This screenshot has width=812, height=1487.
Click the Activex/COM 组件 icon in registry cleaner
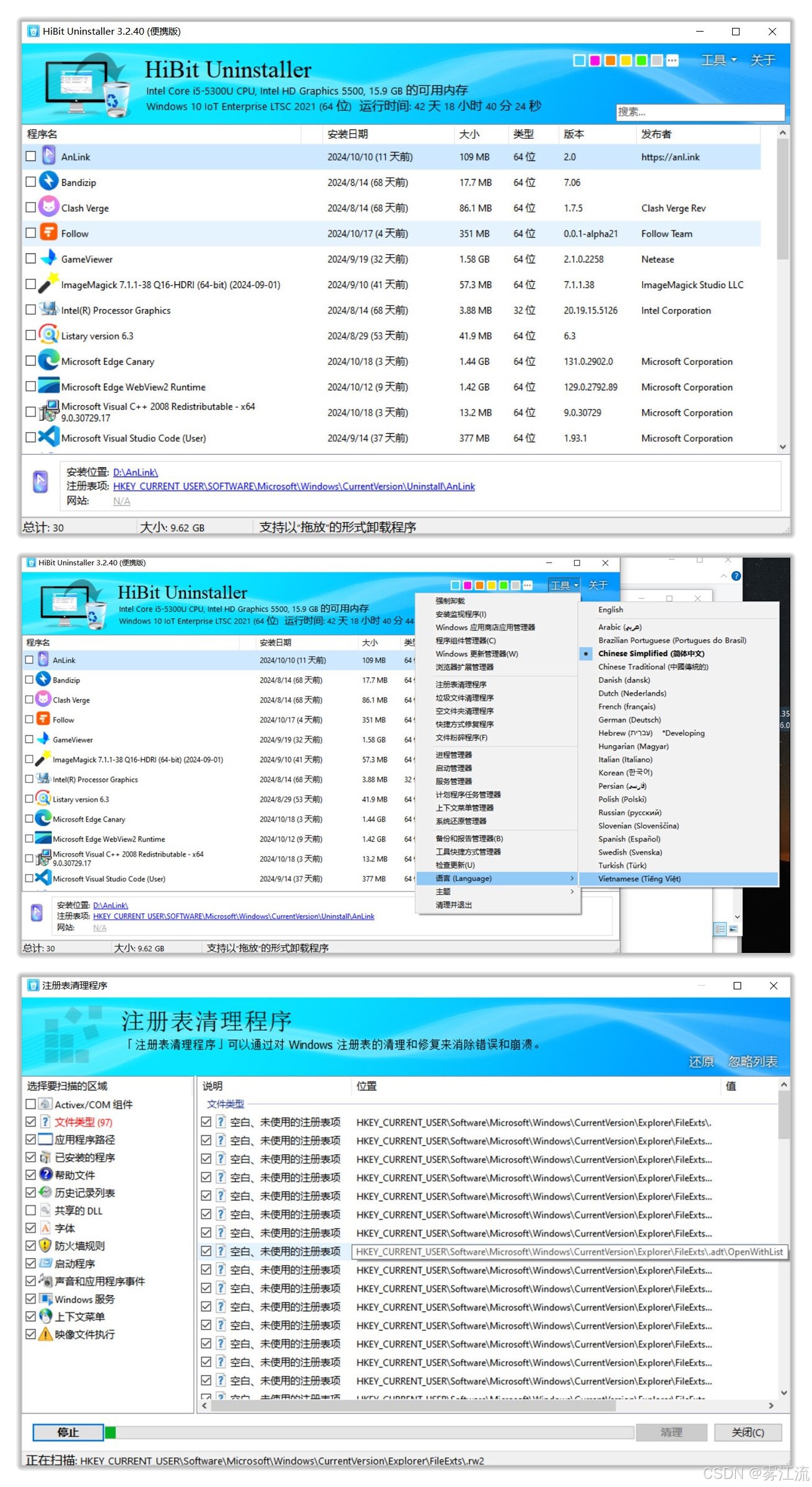45,1105
